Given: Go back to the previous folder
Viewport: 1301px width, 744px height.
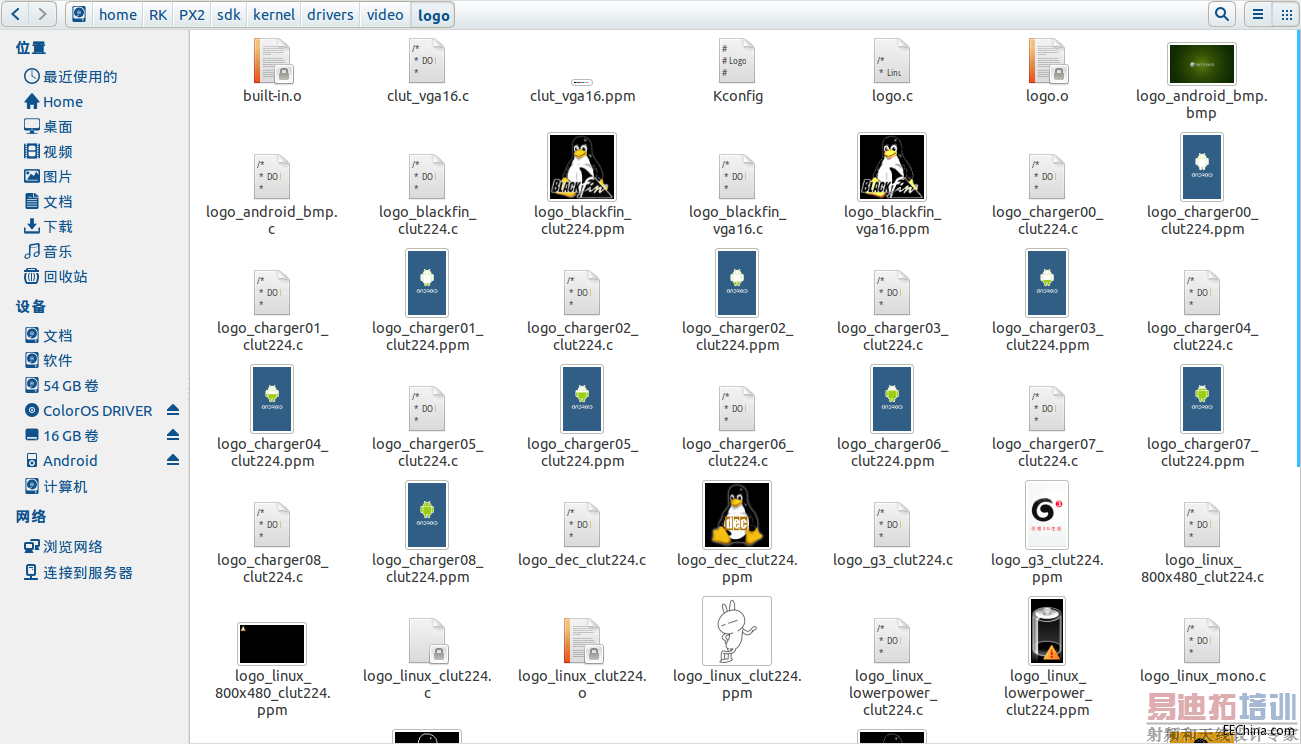Looking at the screenshot, I should 16,14.
